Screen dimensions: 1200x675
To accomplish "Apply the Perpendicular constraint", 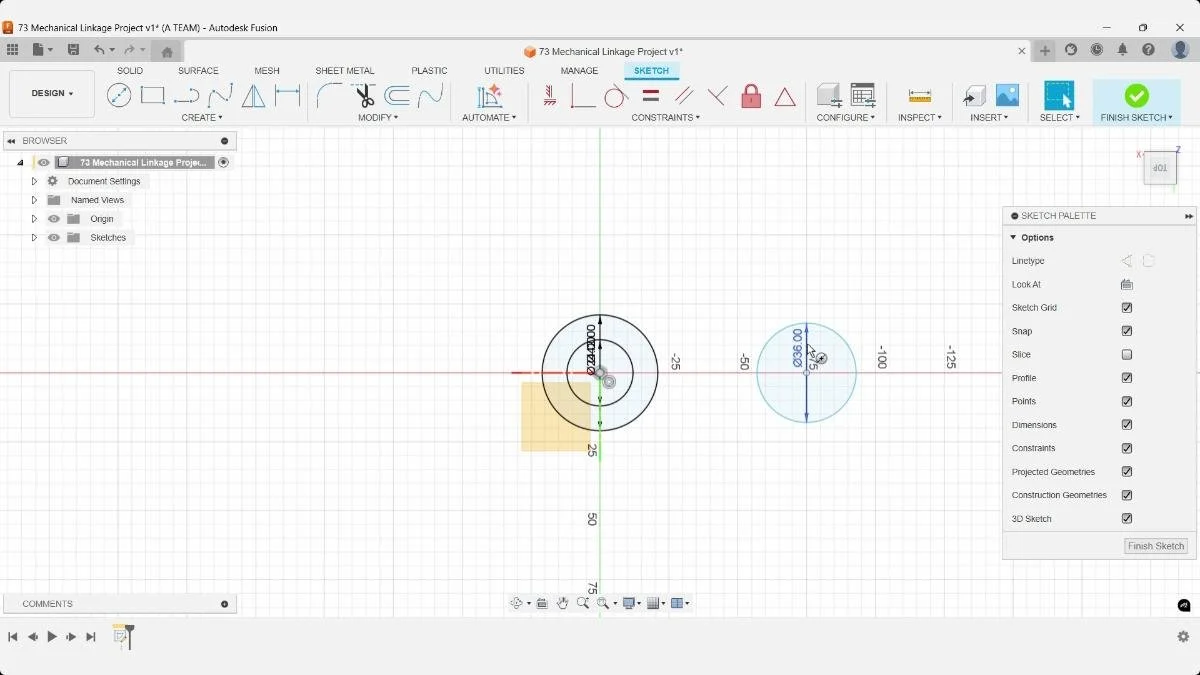I will [717, 95].
